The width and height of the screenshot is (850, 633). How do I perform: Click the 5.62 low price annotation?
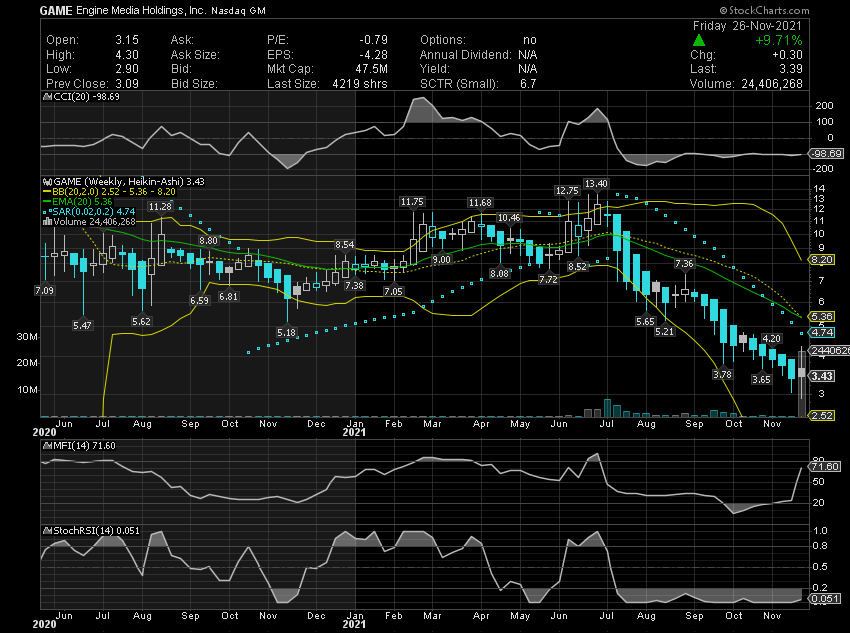pyautogui.click(x=141, y=321)
